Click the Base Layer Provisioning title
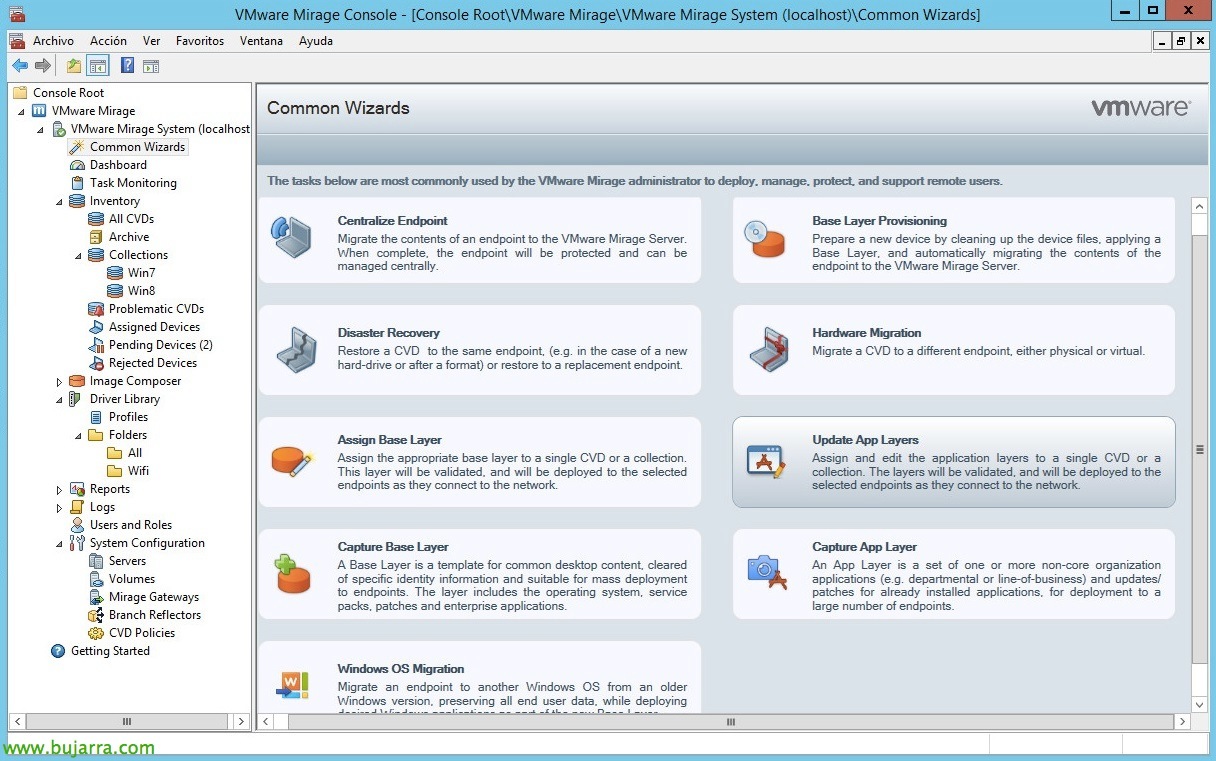1216x761 pixels. 879,221
